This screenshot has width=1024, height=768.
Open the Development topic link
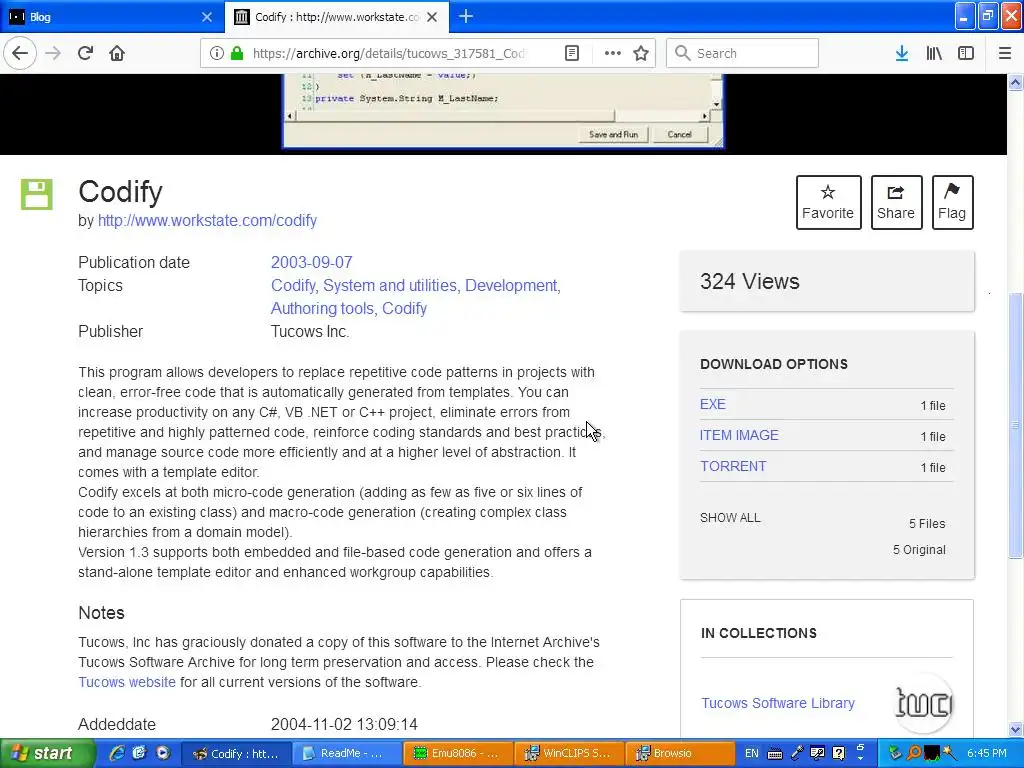click(513, 285)
